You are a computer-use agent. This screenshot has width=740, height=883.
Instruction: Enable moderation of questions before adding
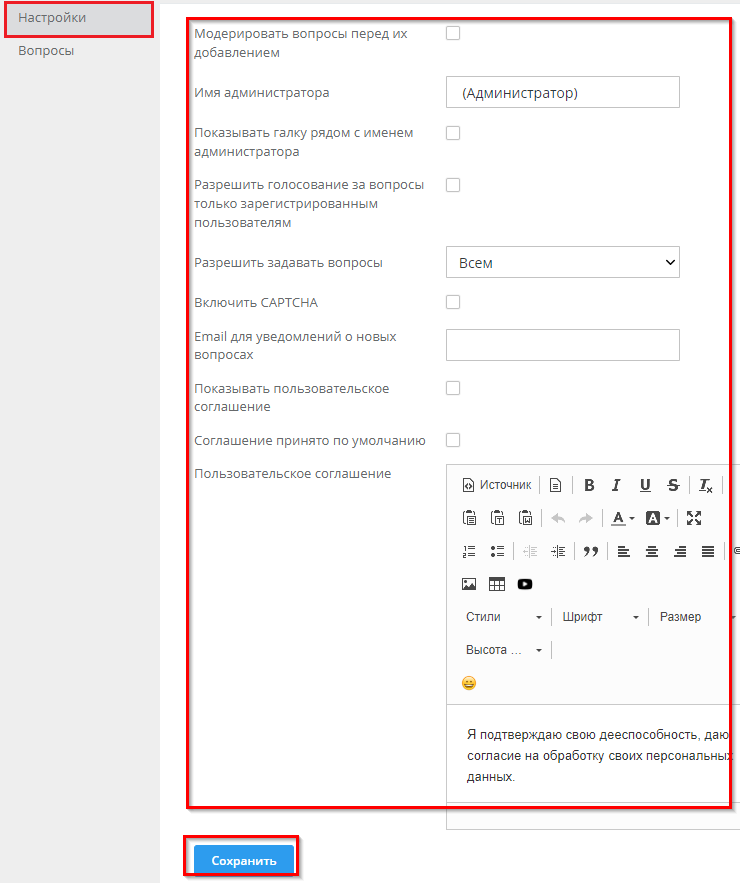453,33
